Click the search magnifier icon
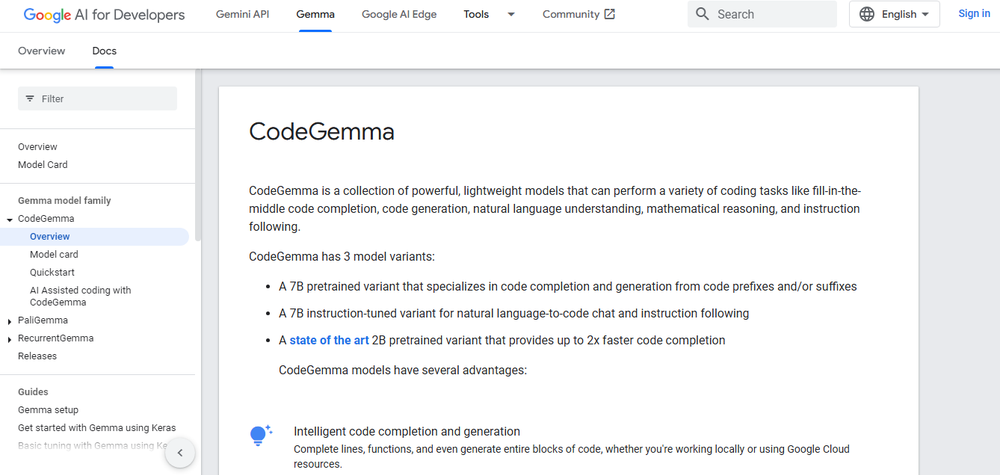Screen dimensions: 1000x475 tap(702, 14)
